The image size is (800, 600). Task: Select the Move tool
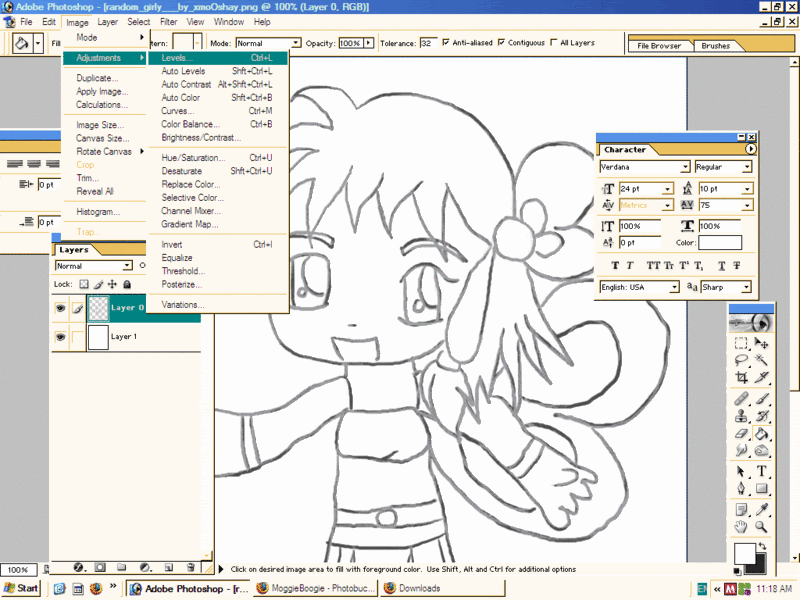[761, 343]
